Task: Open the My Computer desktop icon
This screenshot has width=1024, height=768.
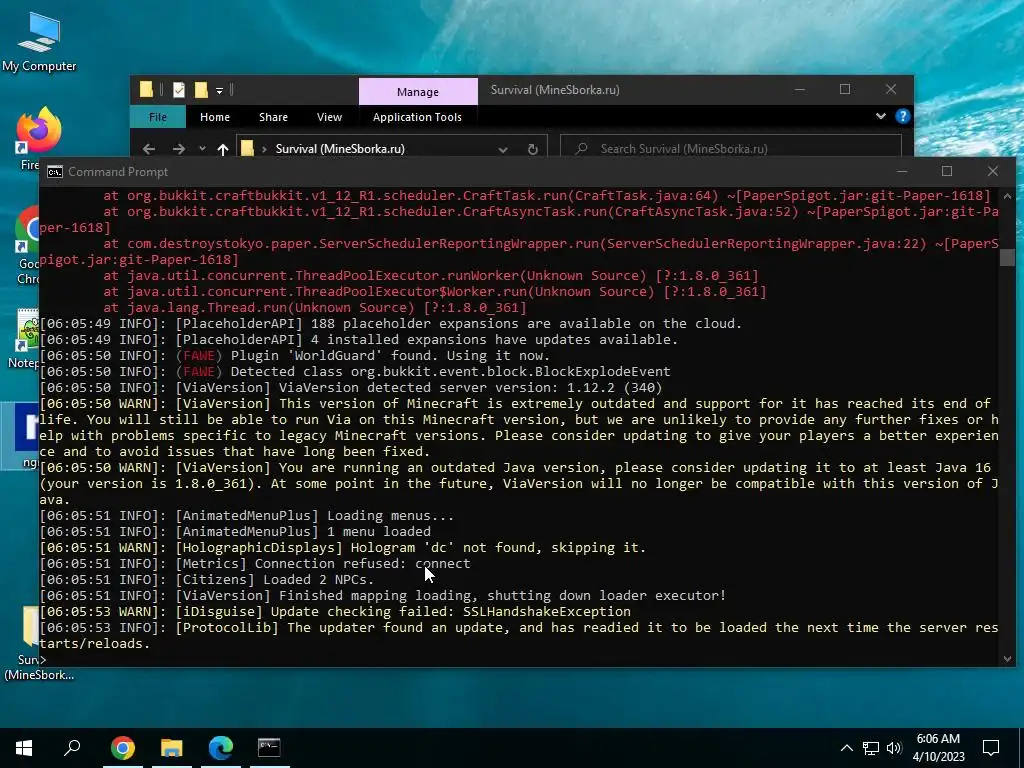Action: (x=39, y=42)
